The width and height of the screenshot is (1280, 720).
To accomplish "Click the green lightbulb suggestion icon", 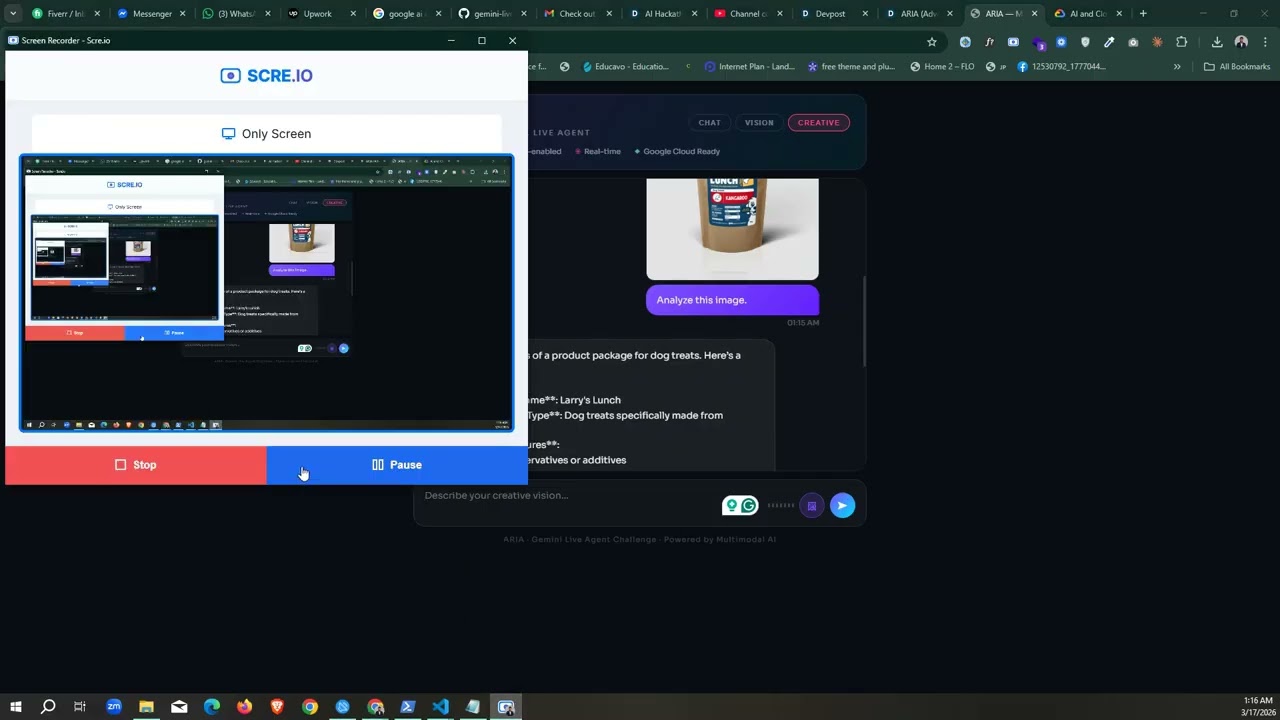I will click(x=732, y=506).
